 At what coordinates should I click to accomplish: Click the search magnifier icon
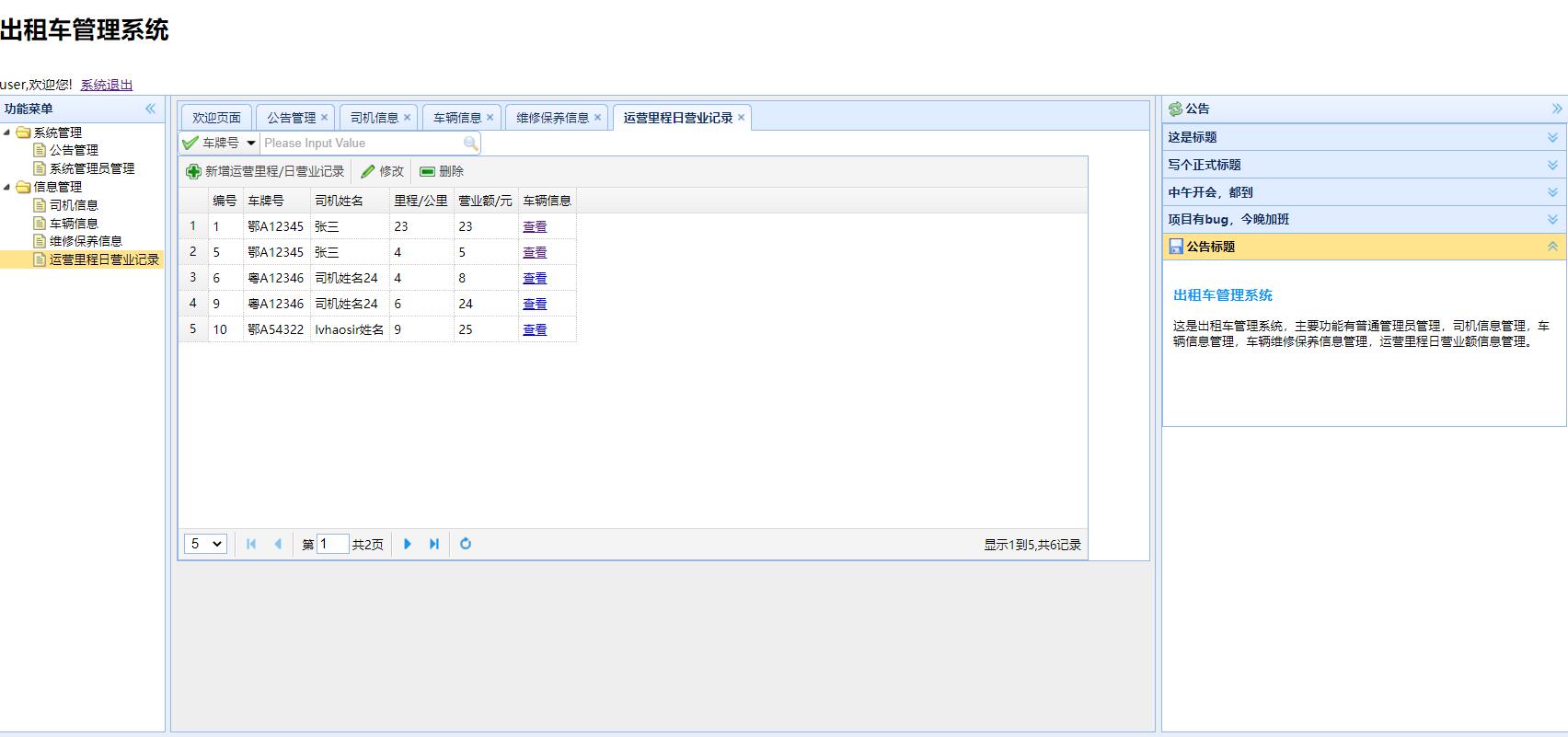click(x=470, y=144)
